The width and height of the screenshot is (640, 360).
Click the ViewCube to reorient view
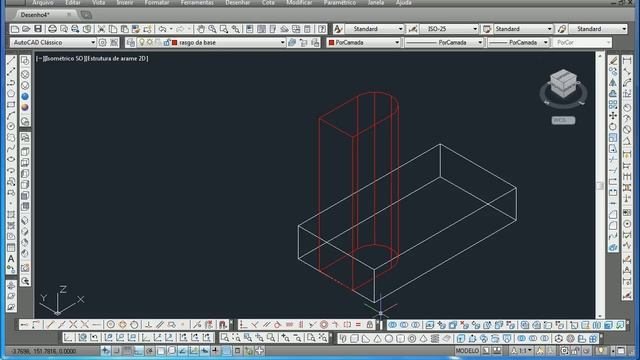[x=563, y=84]
